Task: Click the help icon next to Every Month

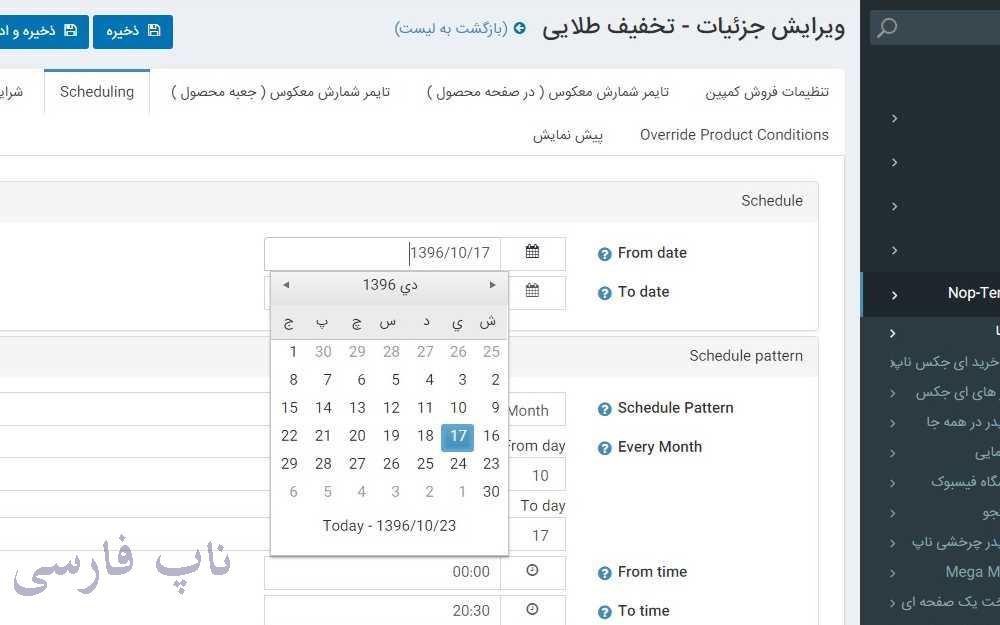Action: [x=605, y=447]
